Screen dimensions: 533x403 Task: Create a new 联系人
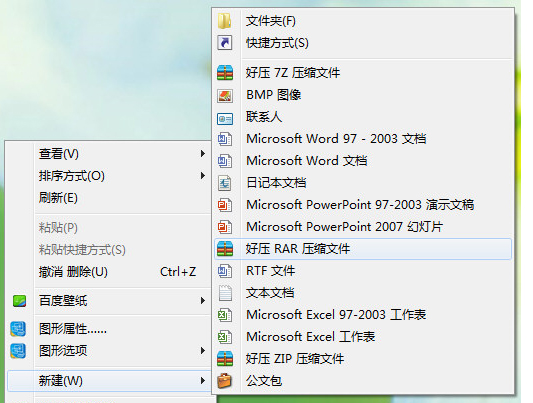tap(363, 117)
